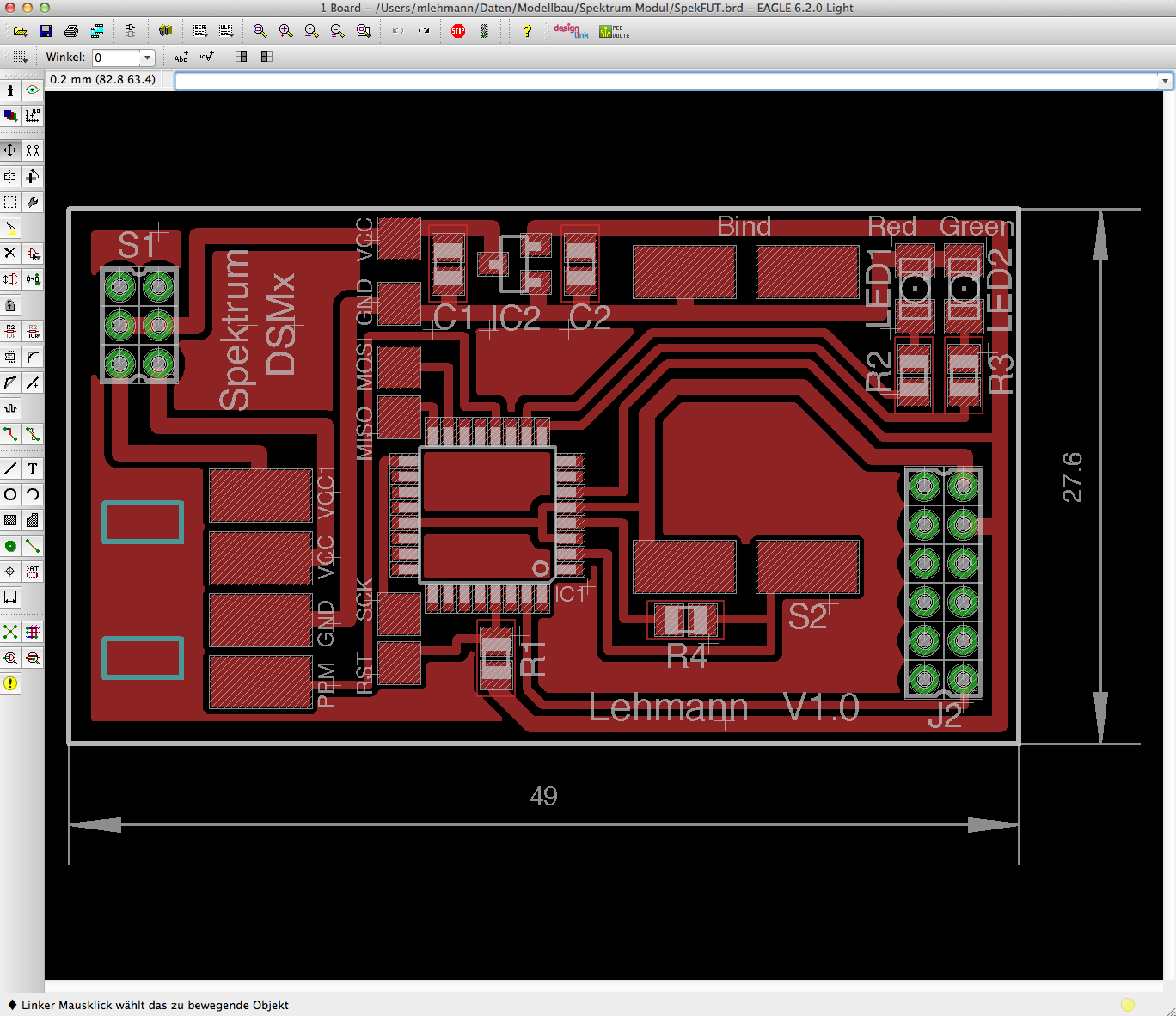Open a board file with the Open icon
The height and width of the screenshot is (1016, 1176).
tap(20, 31)
